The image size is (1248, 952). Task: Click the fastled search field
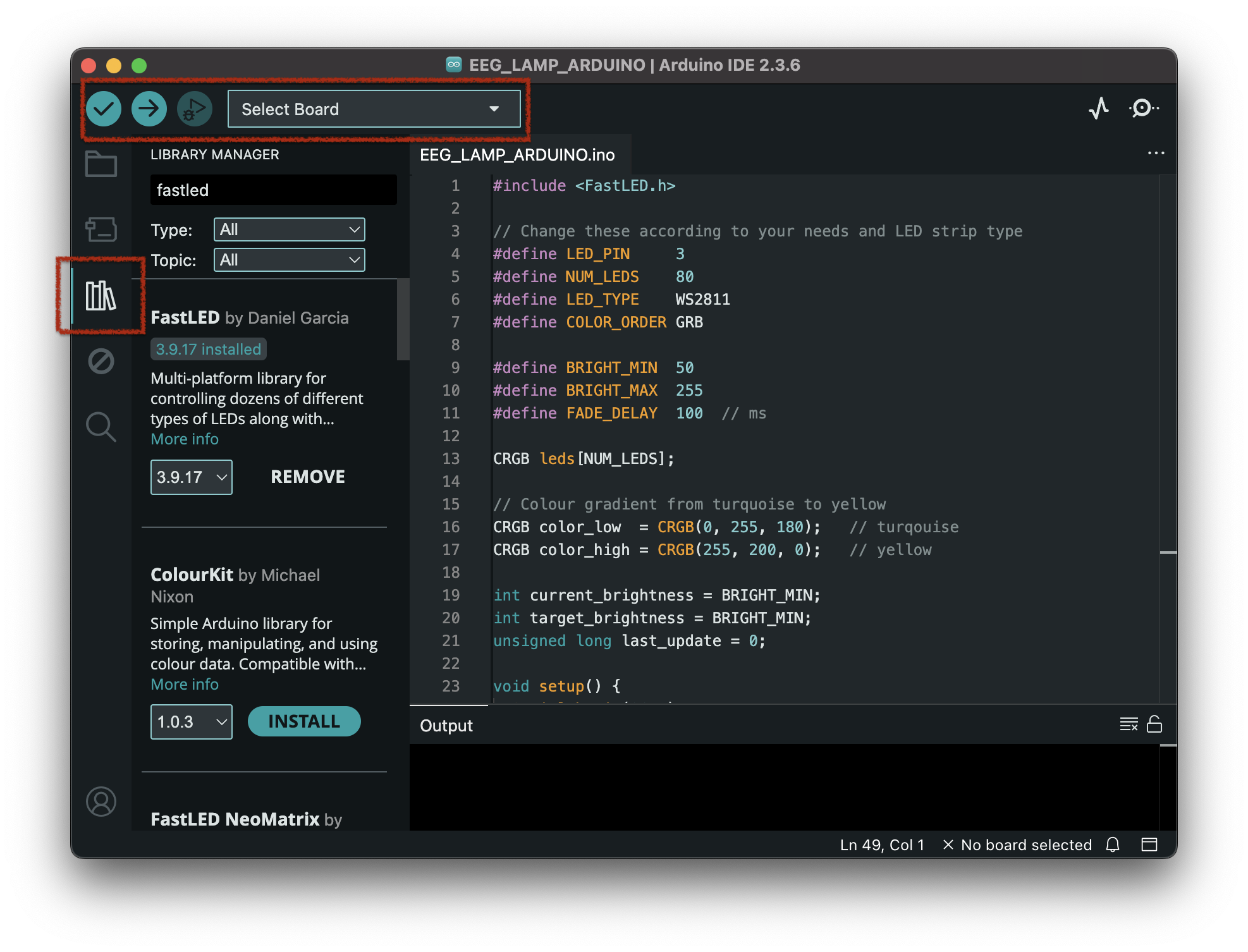pos(274,190)
